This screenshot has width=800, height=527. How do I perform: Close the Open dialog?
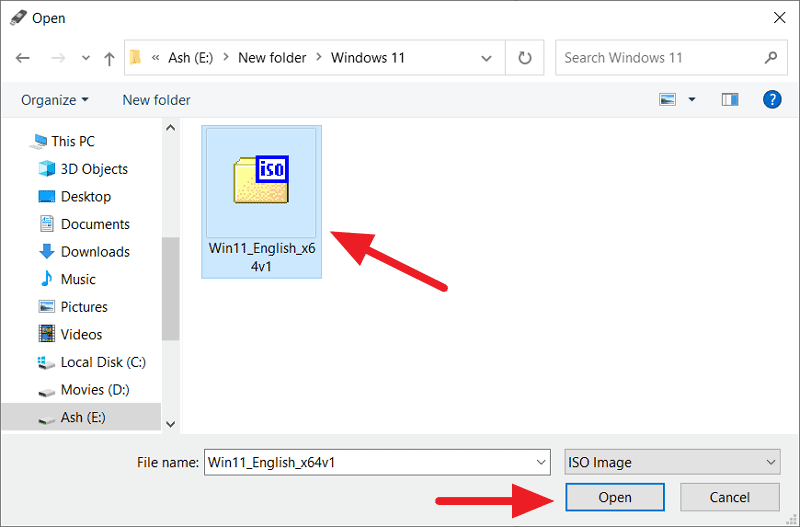(x=779, y=18)
